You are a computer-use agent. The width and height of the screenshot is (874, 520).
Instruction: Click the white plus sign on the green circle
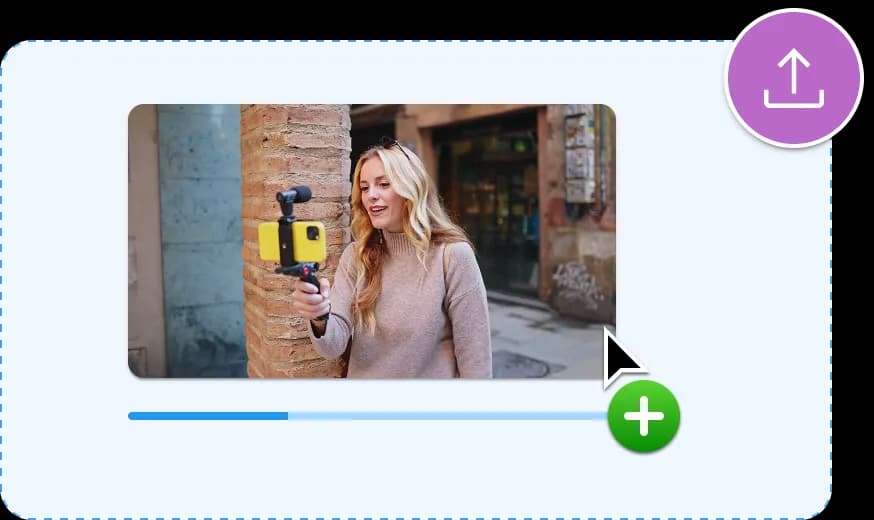[643, 416]
